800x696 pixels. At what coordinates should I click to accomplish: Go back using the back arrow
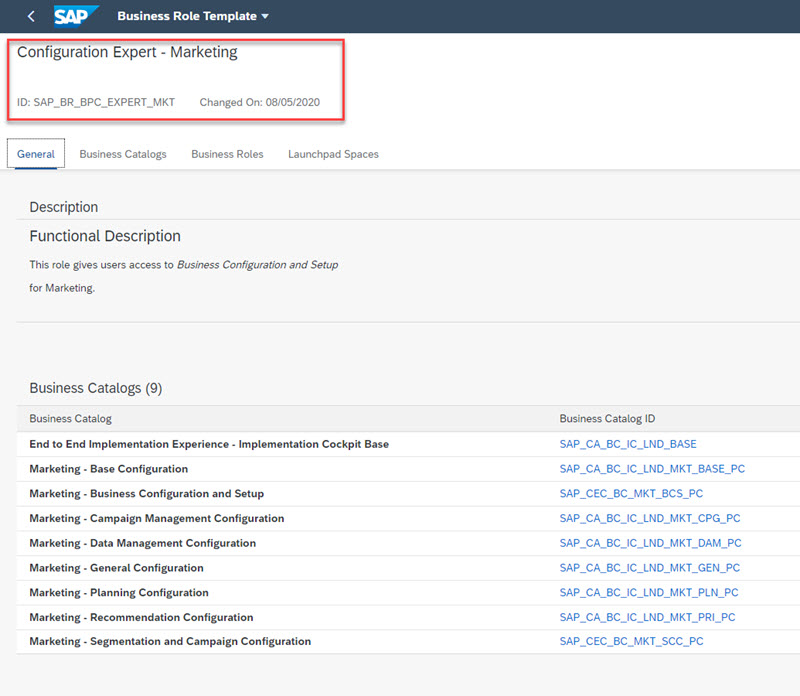pos(31,16)
